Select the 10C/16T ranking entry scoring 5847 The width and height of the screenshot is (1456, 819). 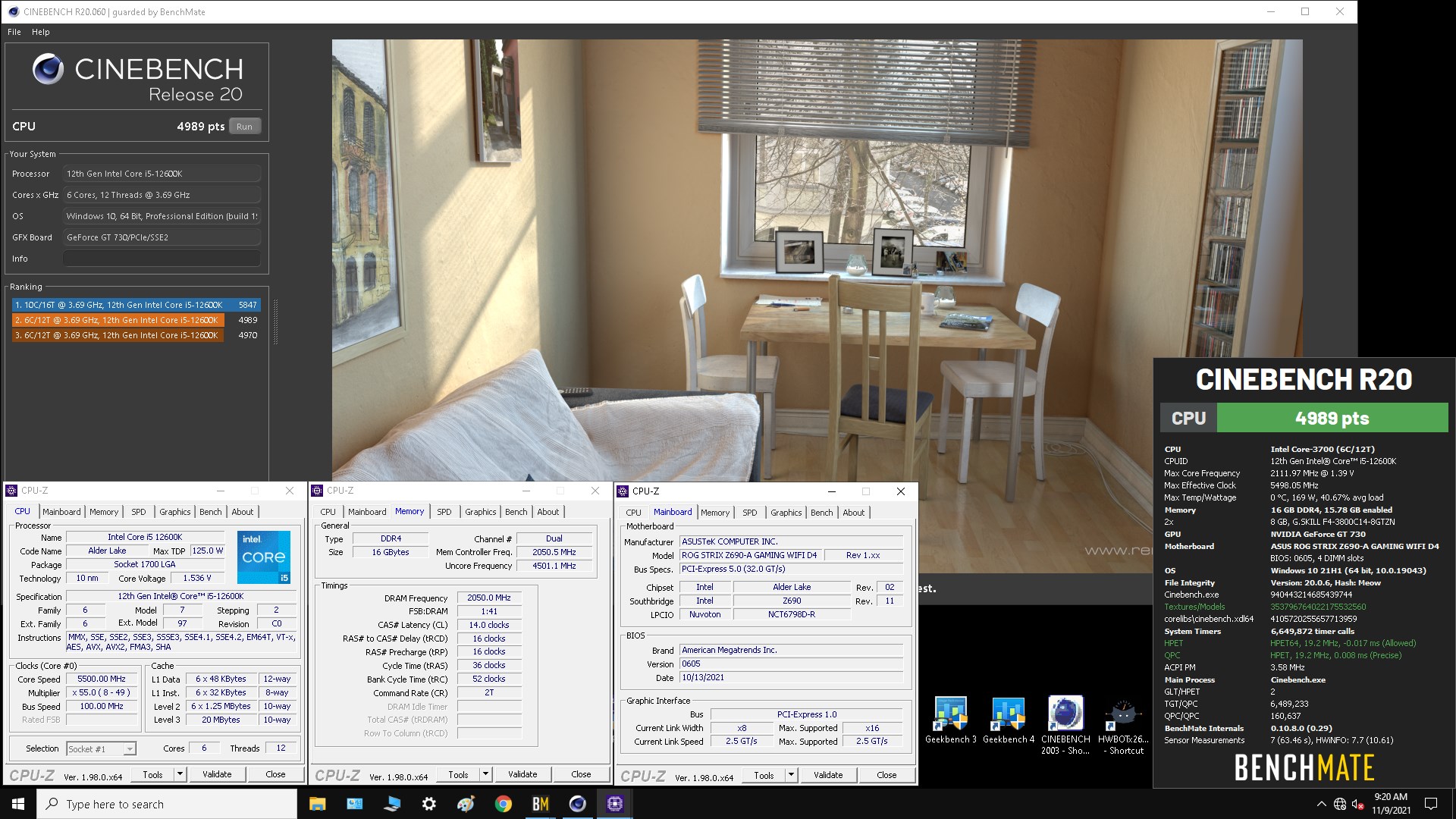(x=136, y=305)
